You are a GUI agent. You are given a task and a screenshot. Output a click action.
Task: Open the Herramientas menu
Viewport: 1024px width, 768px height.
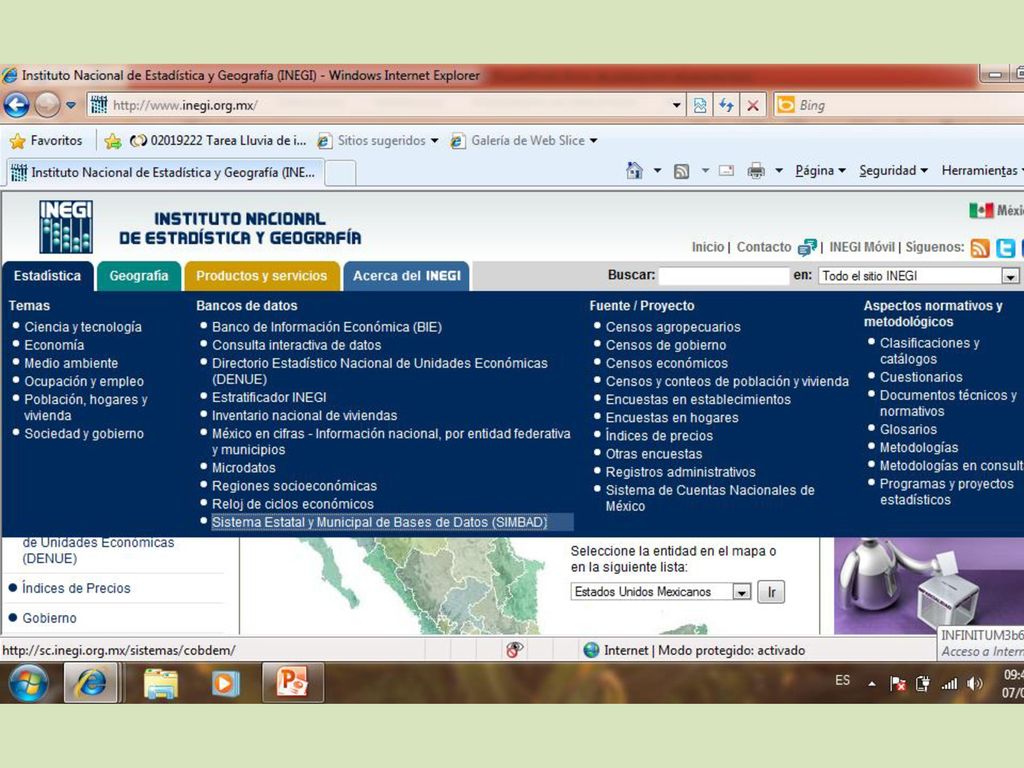coord(982,170)
